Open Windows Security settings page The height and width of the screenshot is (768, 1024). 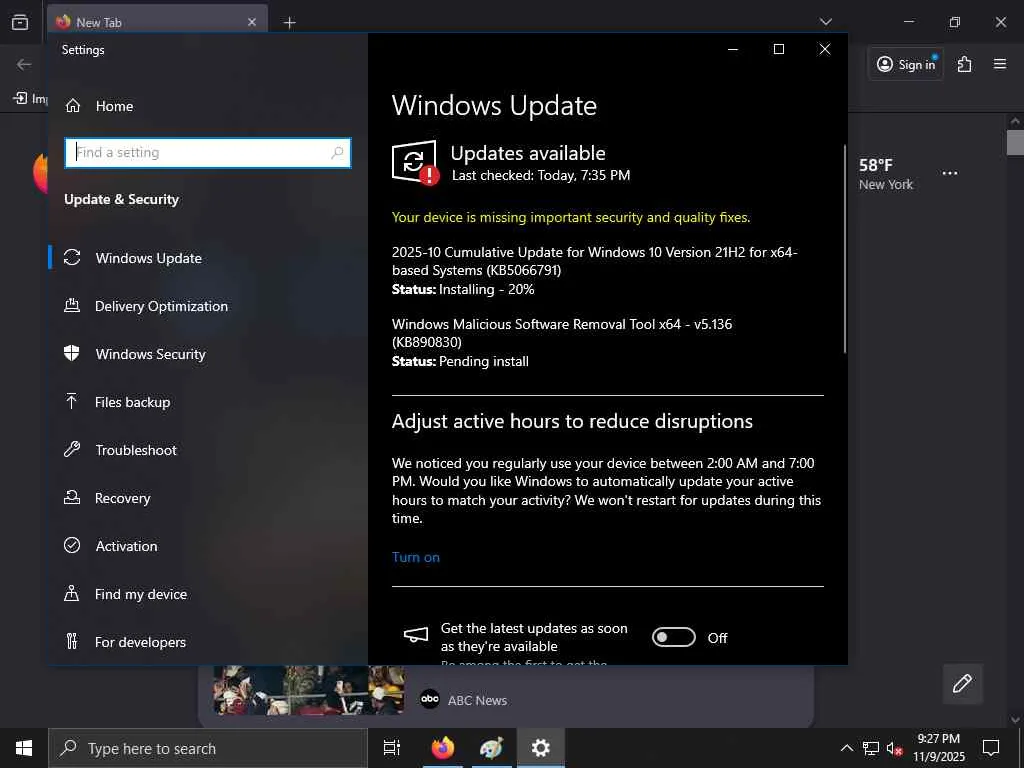point(150,354)
